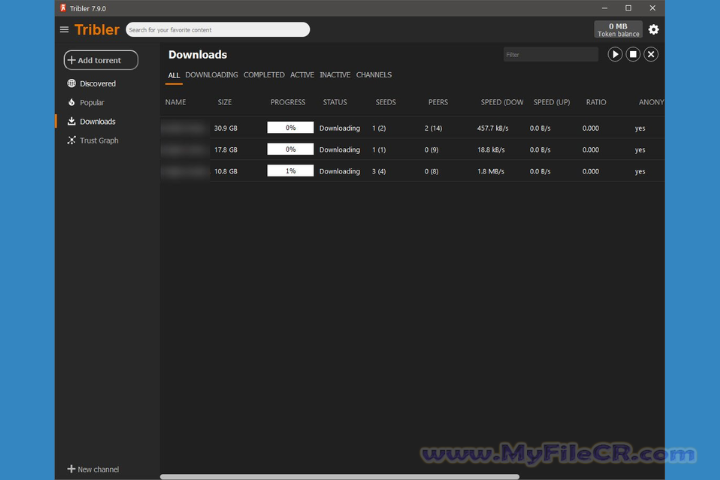
Task: Sort by the SPEED (UP) column header
Action: 551,102
